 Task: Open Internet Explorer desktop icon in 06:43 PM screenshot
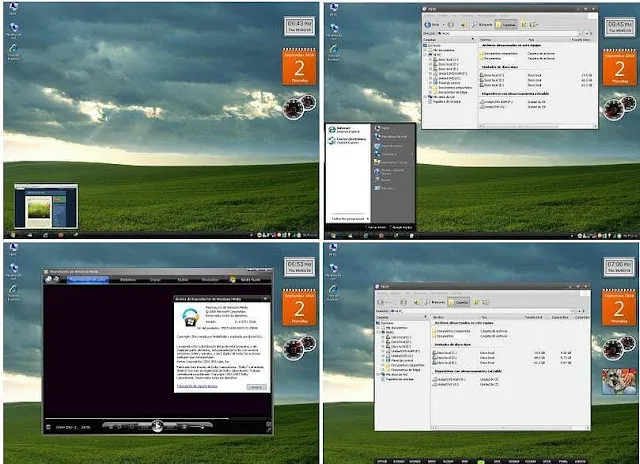tap(13, 52)
